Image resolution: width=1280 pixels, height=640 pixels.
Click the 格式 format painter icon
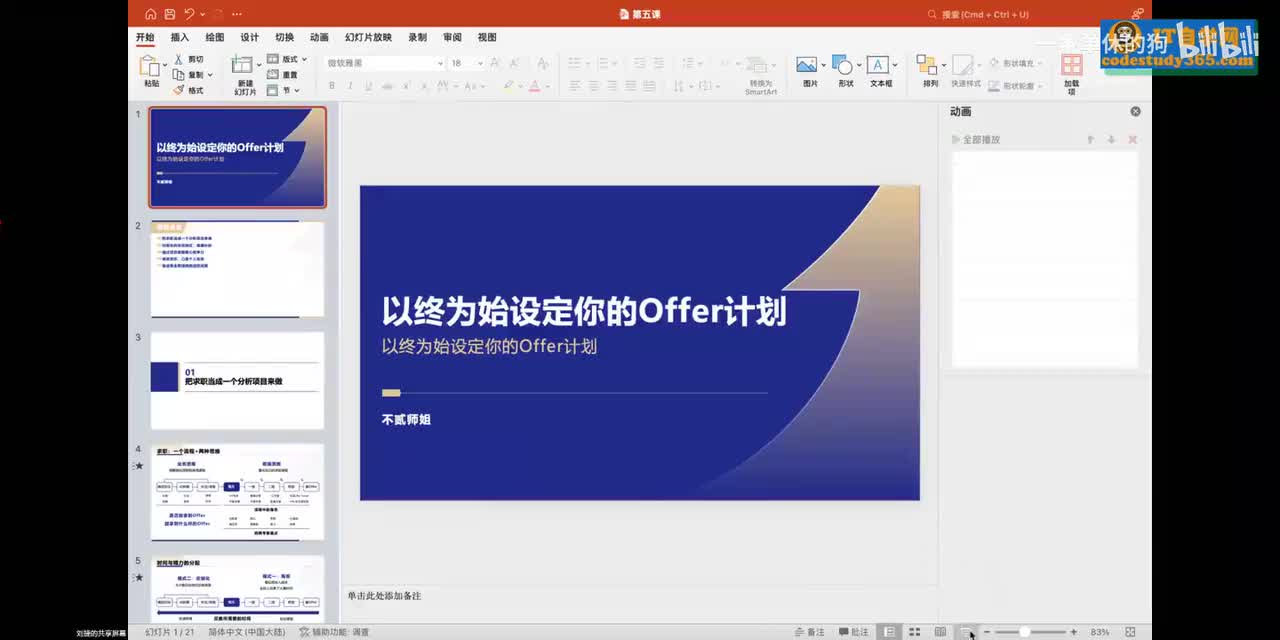pos(179,90)
